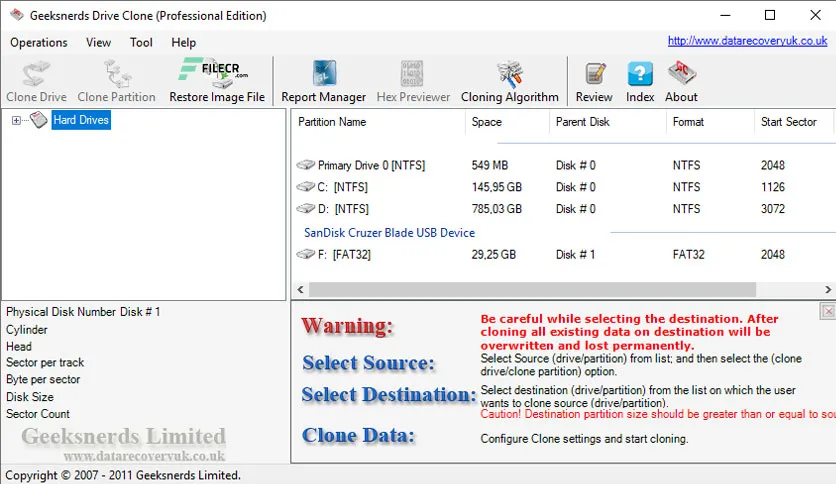Click the Hard Drives tree icon

[38, 120]
